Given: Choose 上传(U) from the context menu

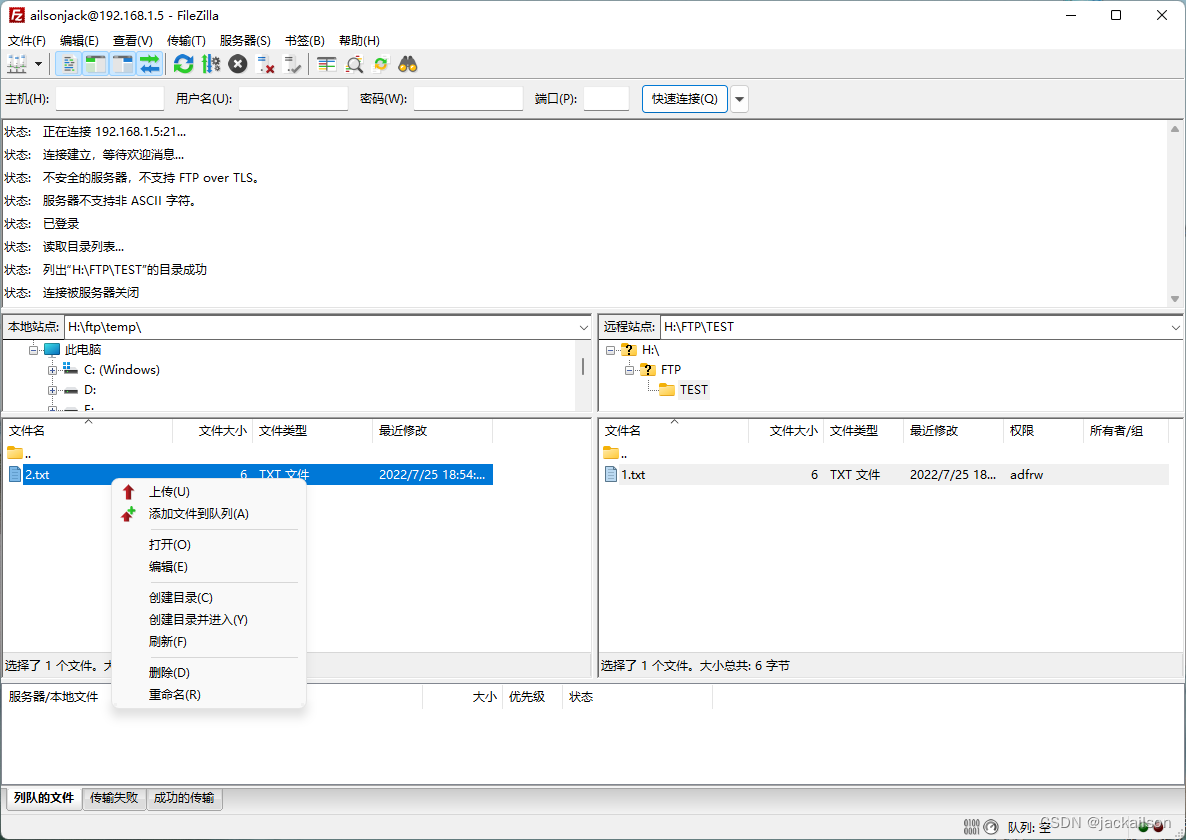Looking at the screenshot, I should point(209,492).
